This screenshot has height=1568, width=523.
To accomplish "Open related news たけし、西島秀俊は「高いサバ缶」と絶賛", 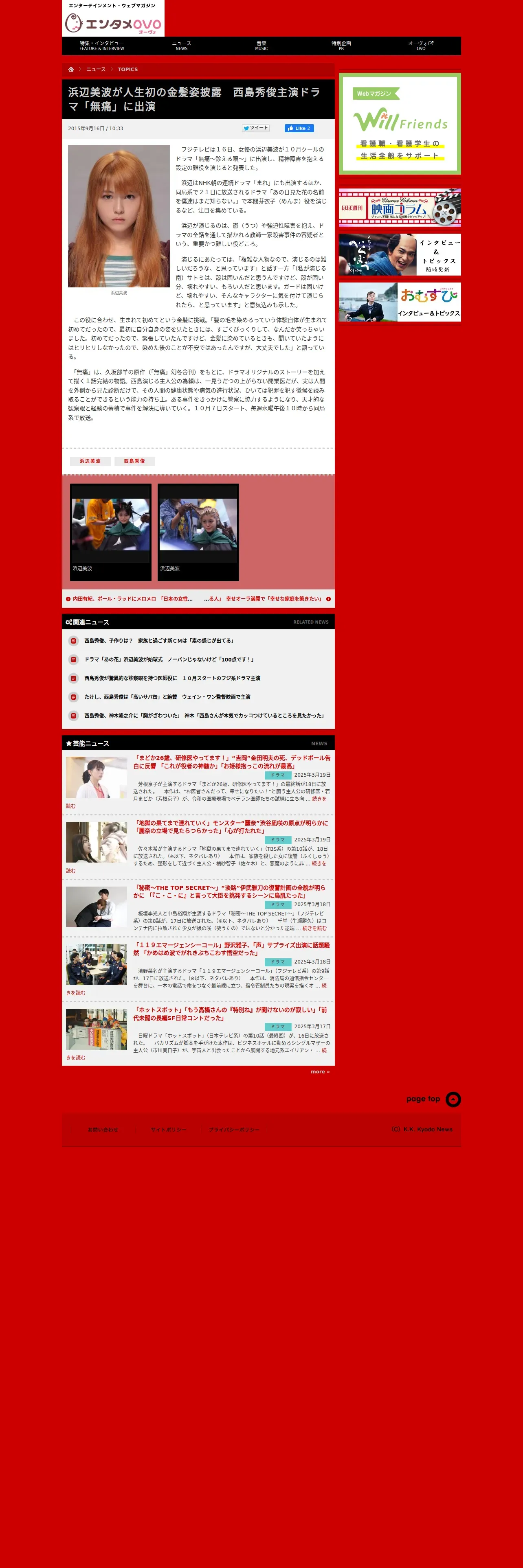I will (167, 697).
